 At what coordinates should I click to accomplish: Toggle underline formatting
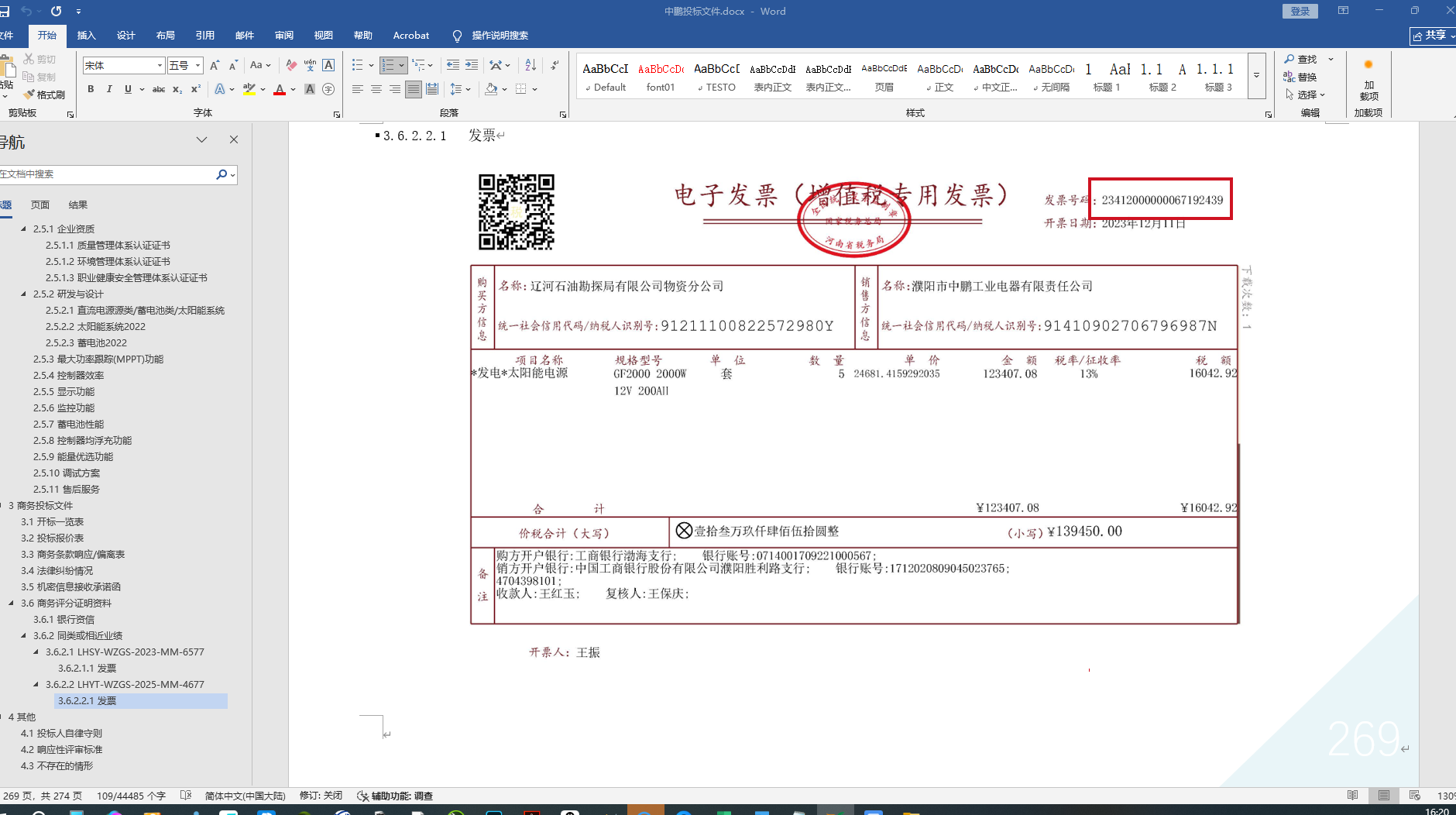coord(128,89)
